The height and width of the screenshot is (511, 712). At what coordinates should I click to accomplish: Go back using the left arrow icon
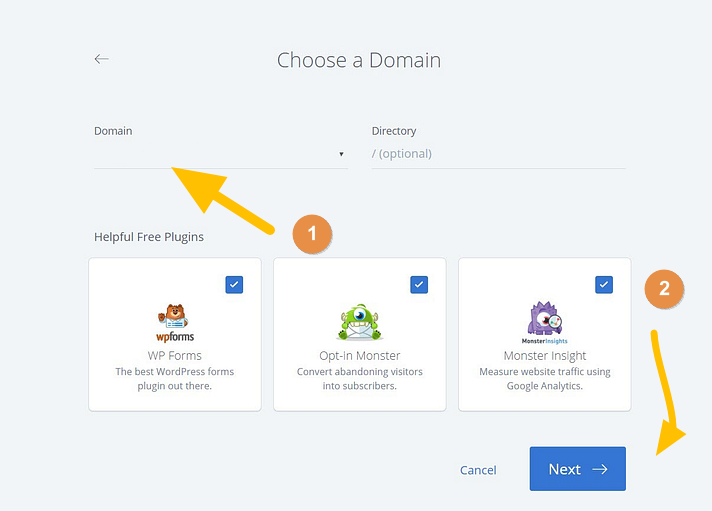[101, 59]
